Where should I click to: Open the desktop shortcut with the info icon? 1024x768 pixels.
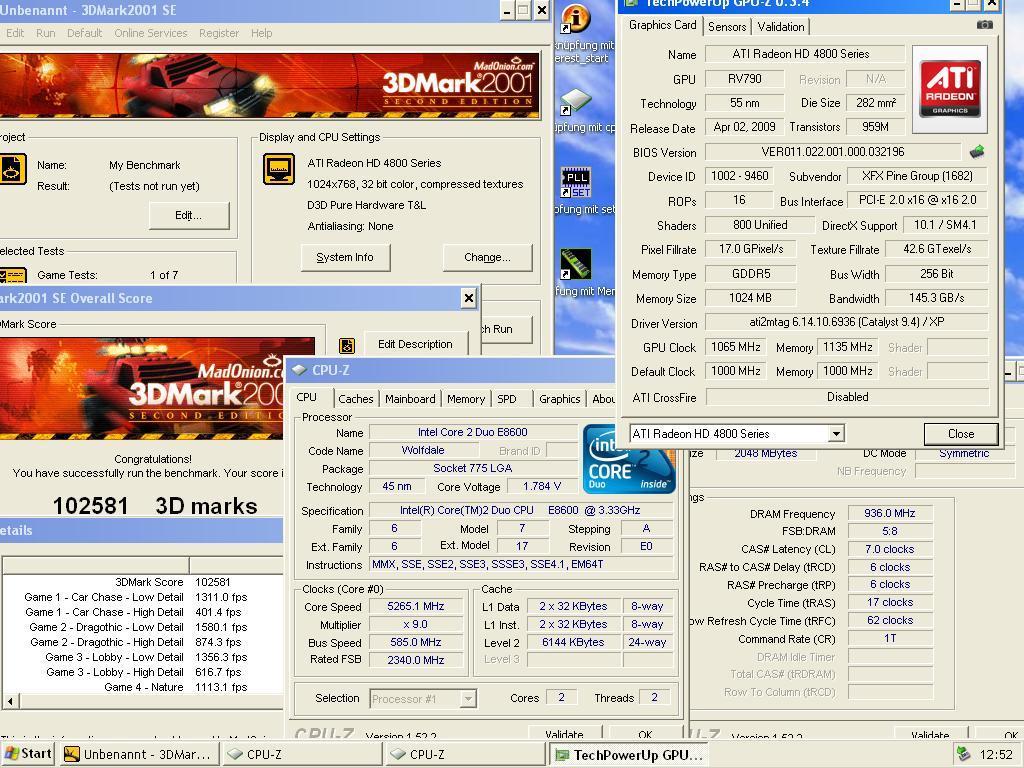pyautogui.click(x=575, y=18)
